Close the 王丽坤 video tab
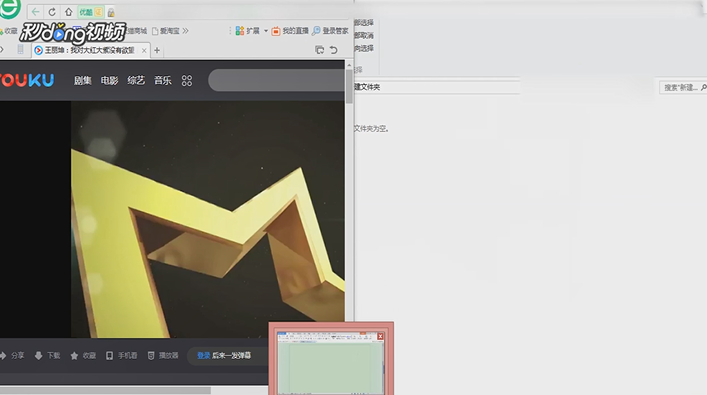707x395 pixels. coord(144,51)
